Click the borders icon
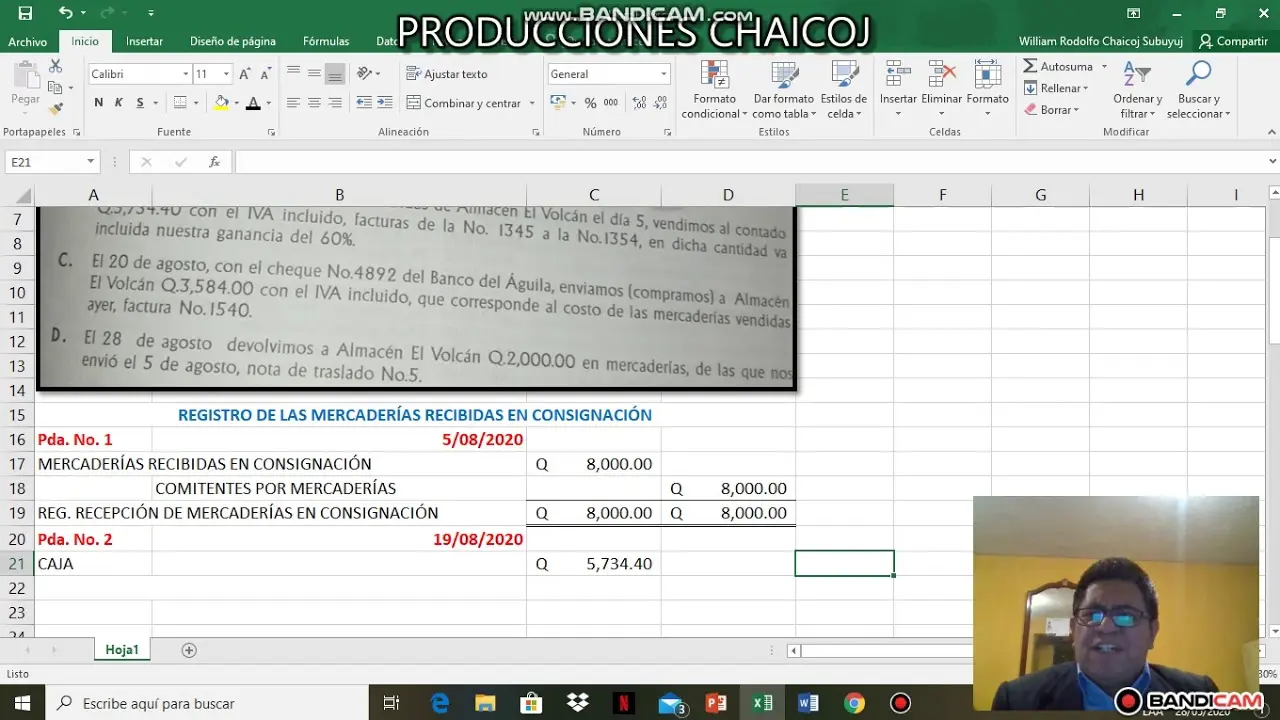The height and width of the screenshot is (720, 1280). click(180, 103)
